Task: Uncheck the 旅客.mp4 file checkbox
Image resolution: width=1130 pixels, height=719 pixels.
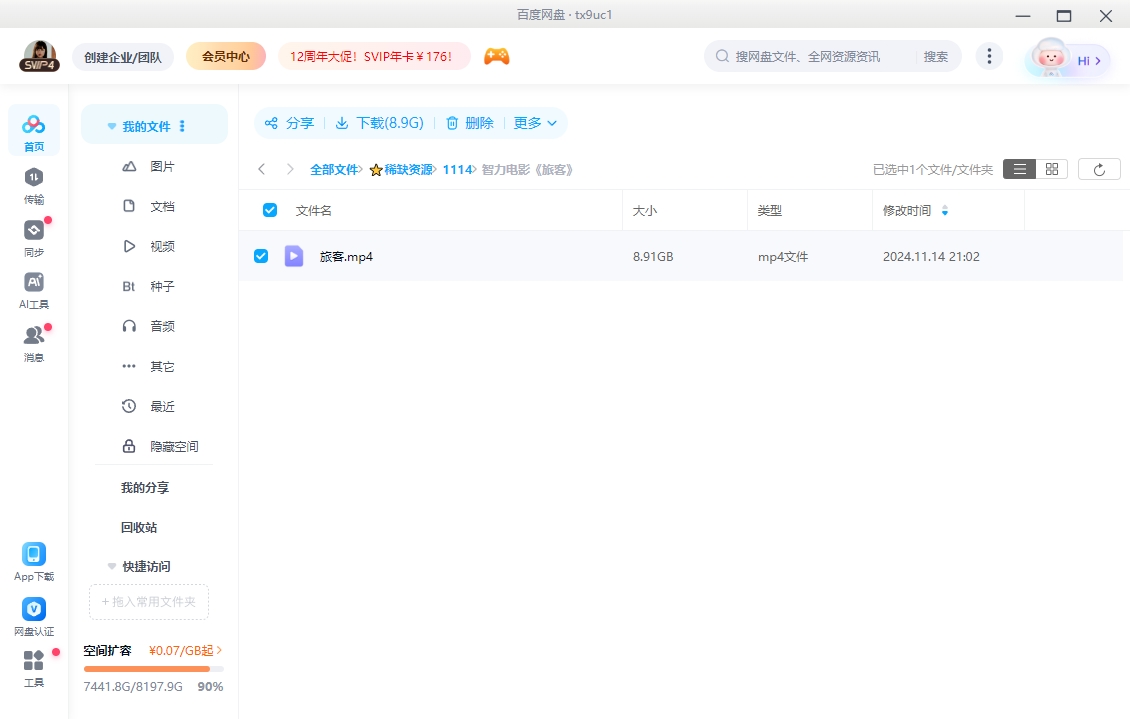Action: point(261,255)
